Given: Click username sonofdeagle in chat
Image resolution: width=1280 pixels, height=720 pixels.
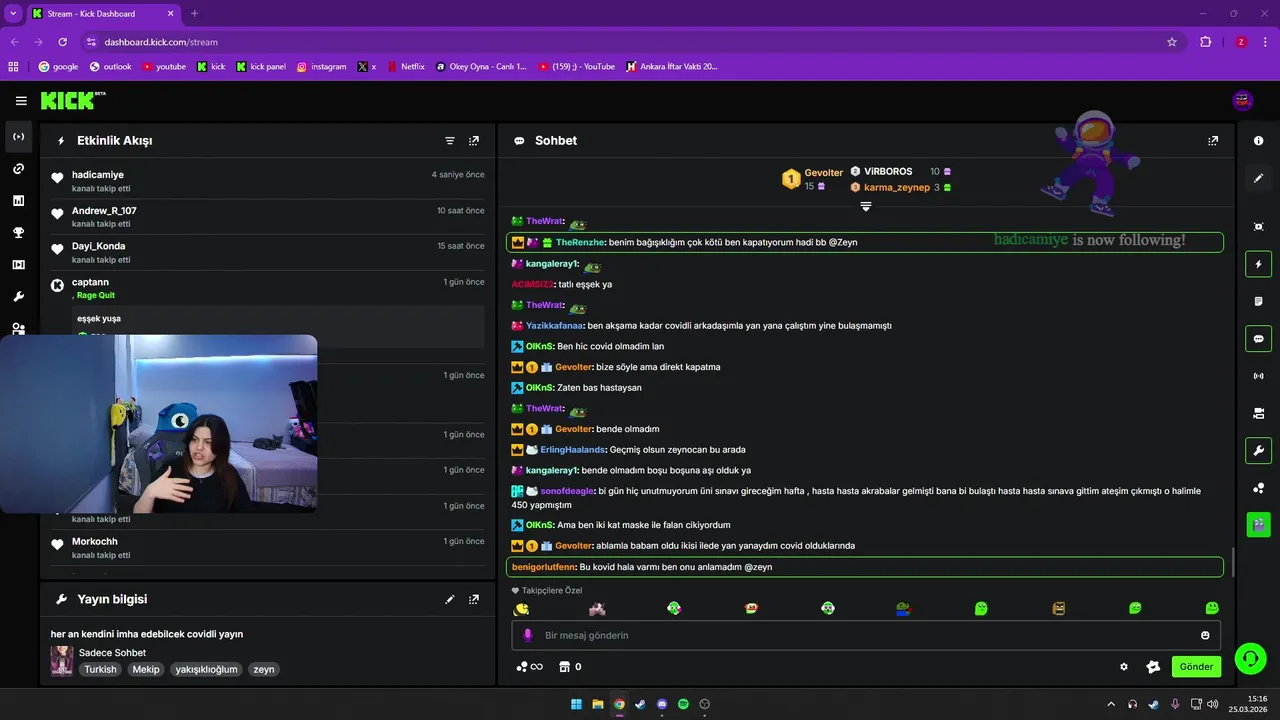Looking at the screenshot, I should point(568,491).
